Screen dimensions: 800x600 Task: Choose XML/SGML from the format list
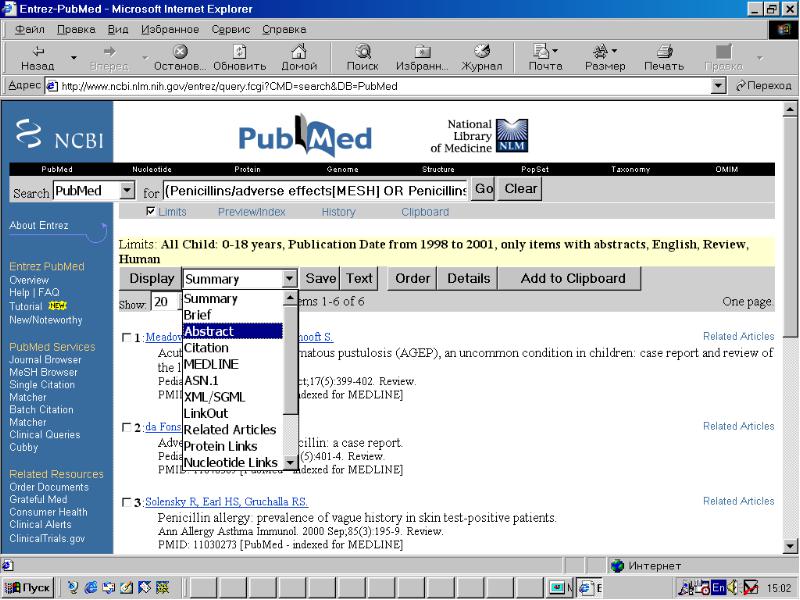click(233, 397)
